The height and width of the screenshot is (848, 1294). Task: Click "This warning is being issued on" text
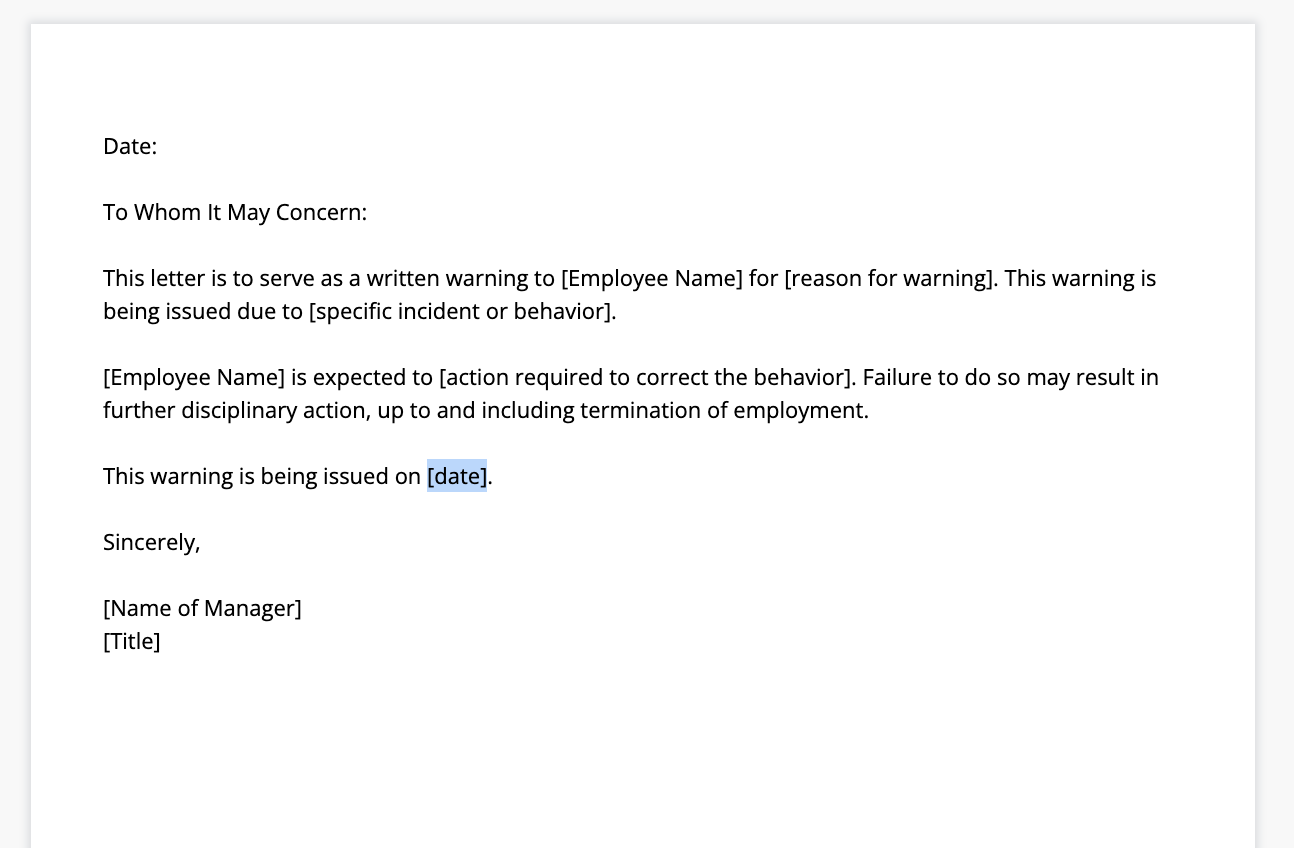click(261, 477)
